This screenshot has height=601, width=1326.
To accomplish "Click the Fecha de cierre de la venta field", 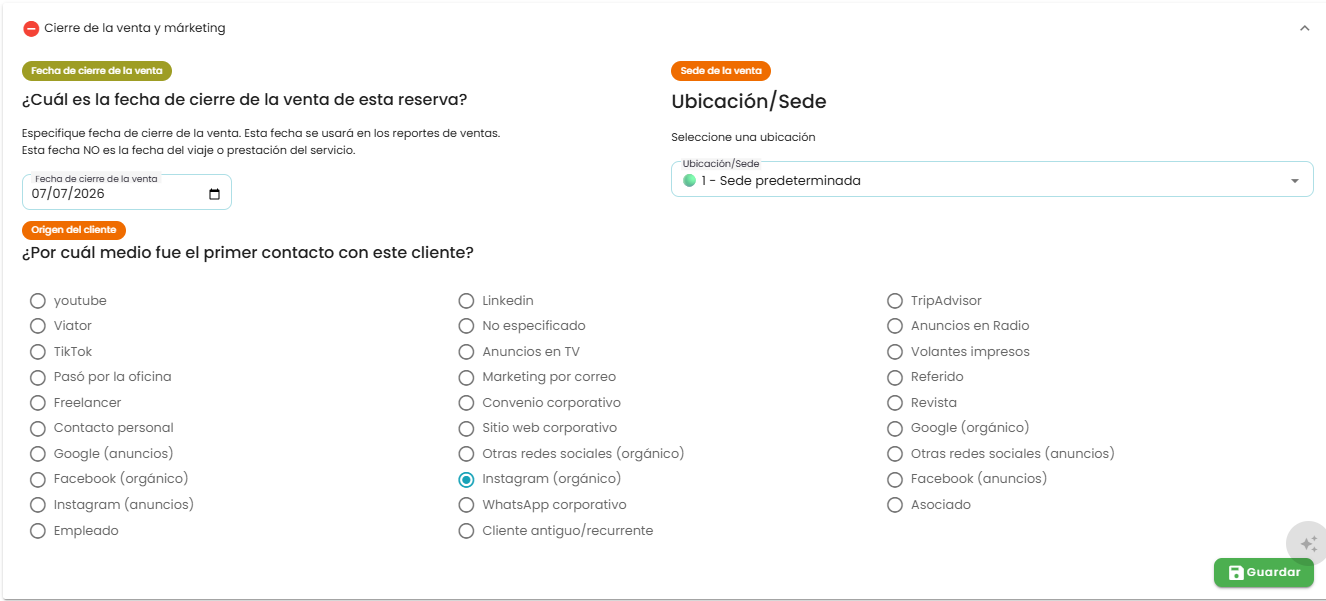I will coord(127,192).
